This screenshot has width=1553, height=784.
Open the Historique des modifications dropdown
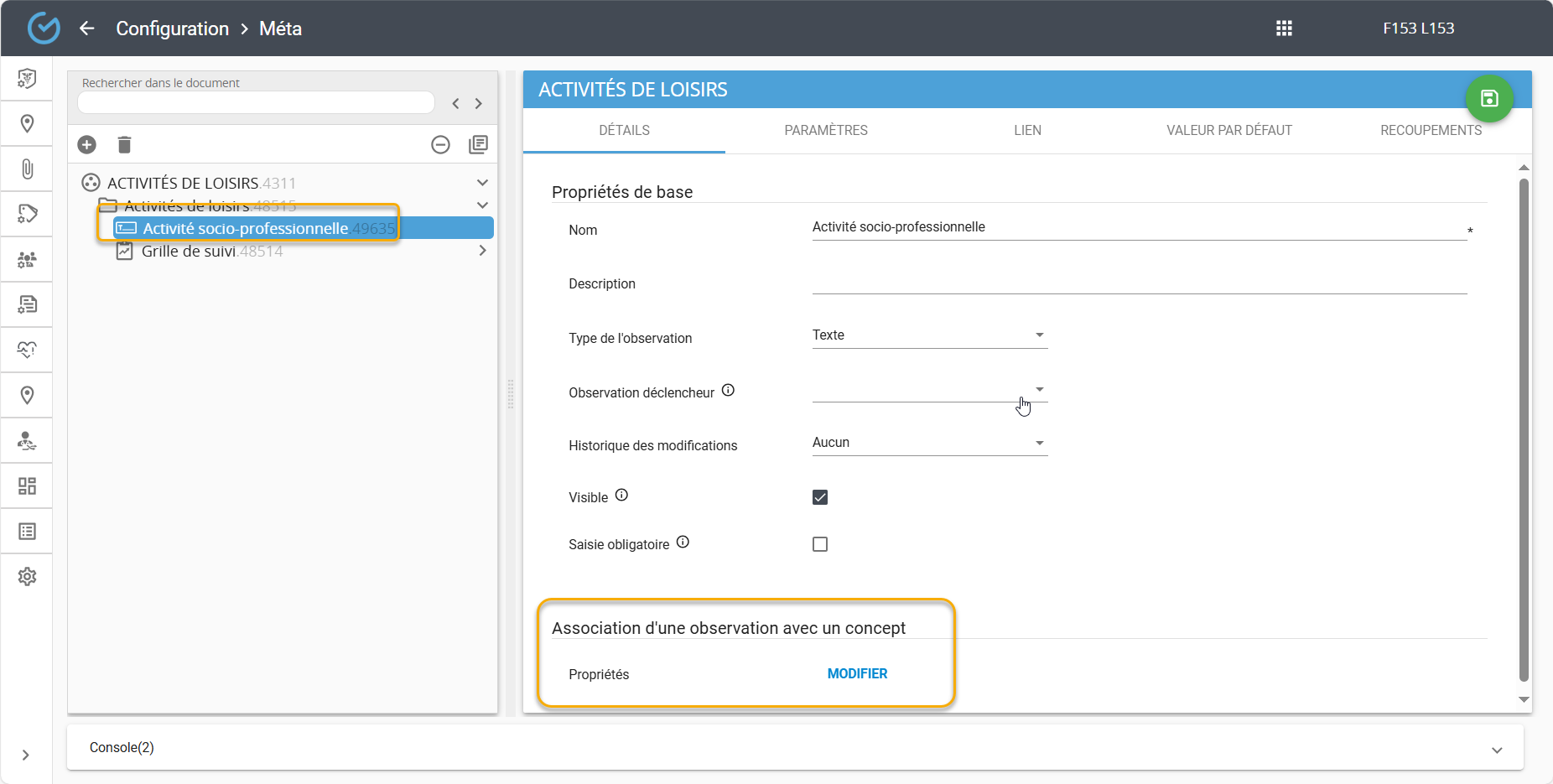929,443
